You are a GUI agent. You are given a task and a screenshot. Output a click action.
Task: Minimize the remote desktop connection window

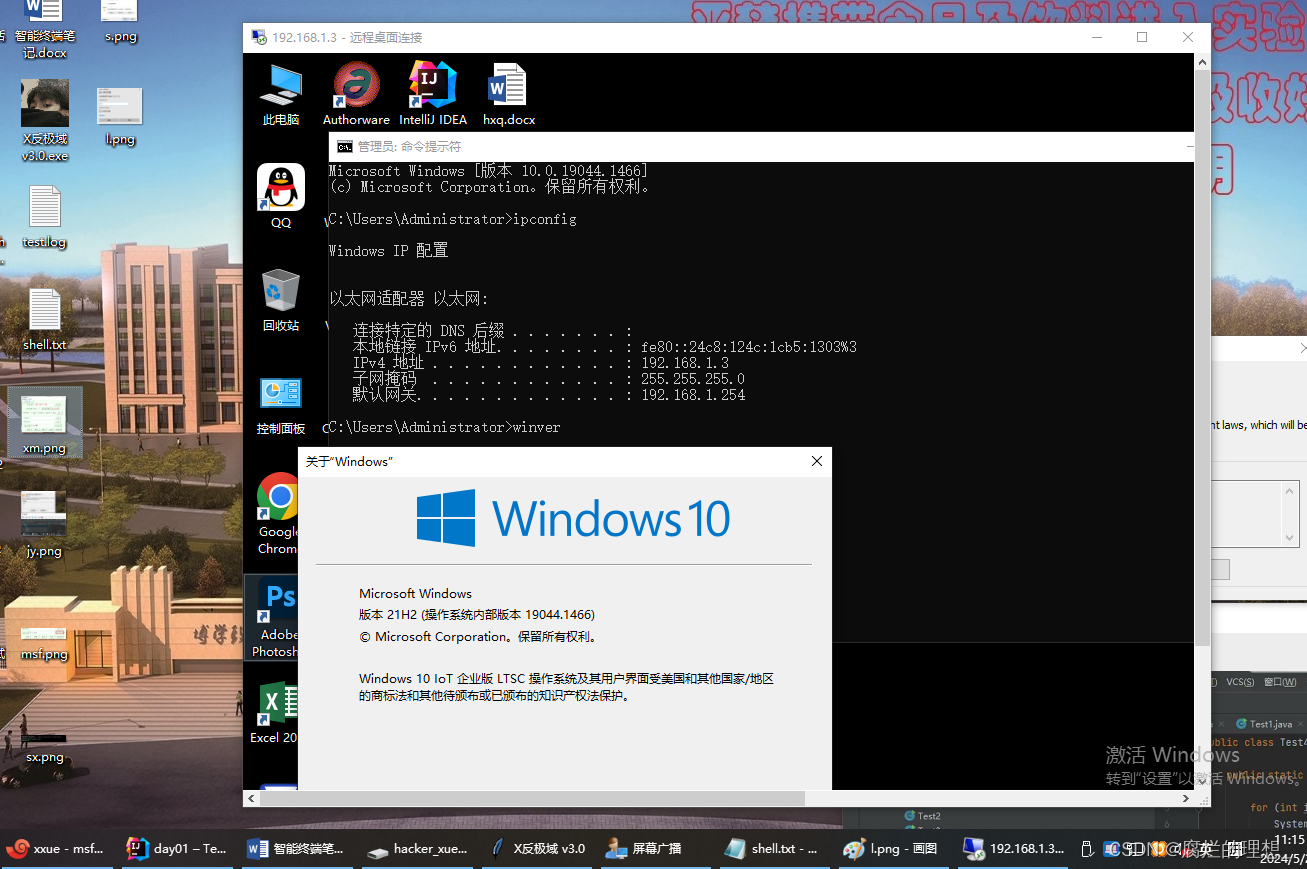coord(1097,37)
